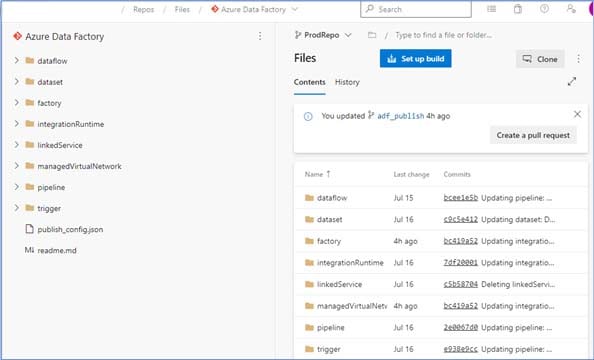594x360 pixels.
Task: Open commit bc419a52 in factory row
Action: (x=461, y=241)
